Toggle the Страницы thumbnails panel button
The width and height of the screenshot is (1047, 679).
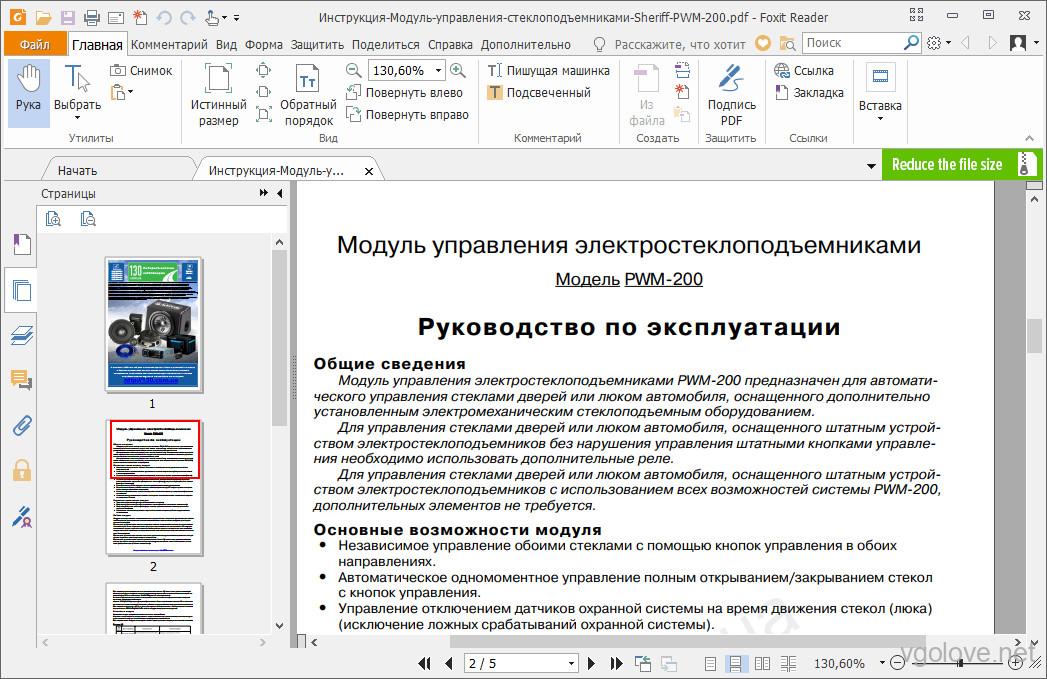click(21, 290)
